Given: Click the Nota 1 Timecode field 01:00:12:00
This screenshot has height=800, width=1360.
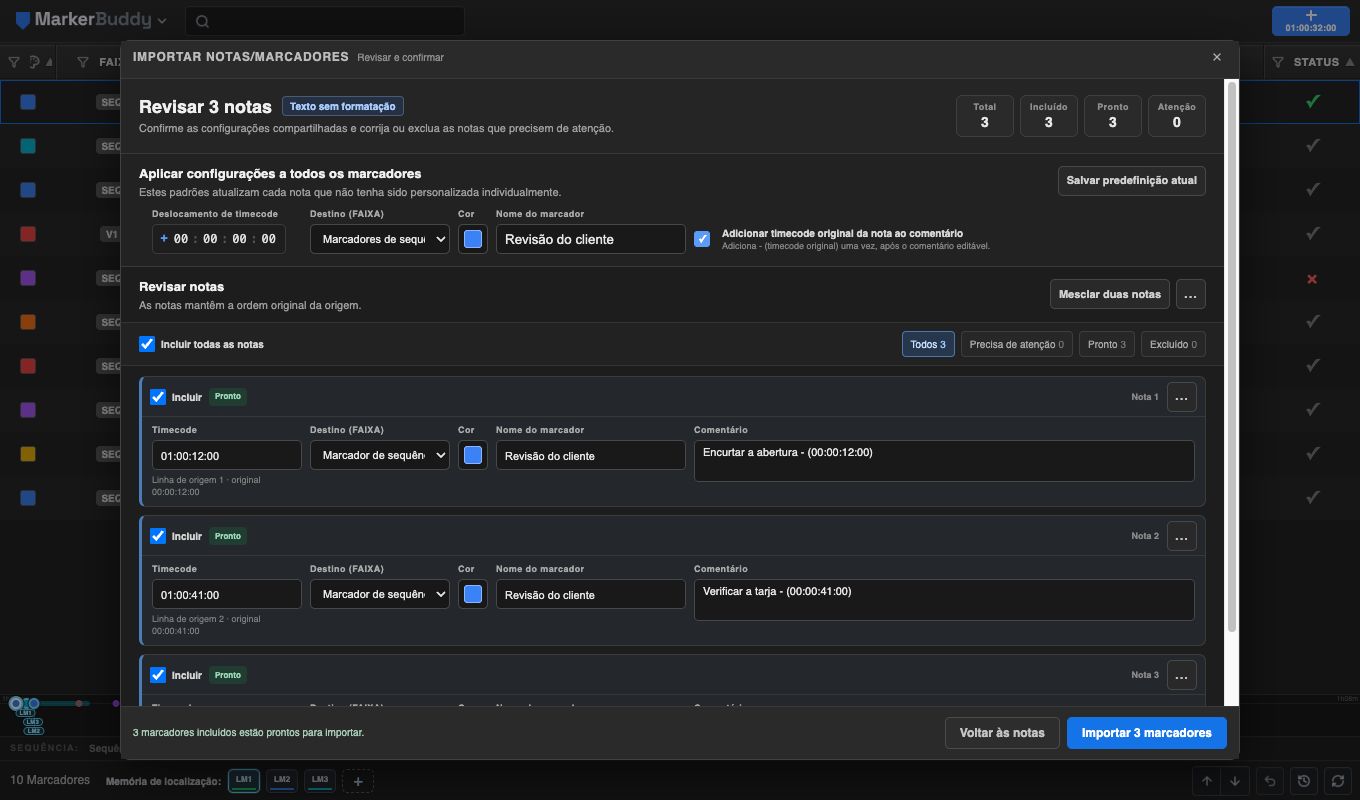Looking at the screenshot, I should tap(227, 455).
